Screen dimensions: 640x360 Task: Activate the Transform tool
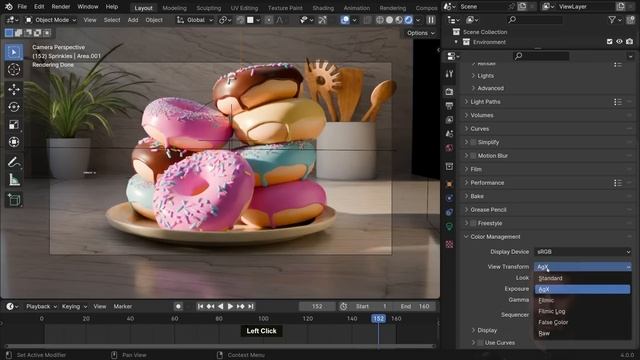pos(14,142)
